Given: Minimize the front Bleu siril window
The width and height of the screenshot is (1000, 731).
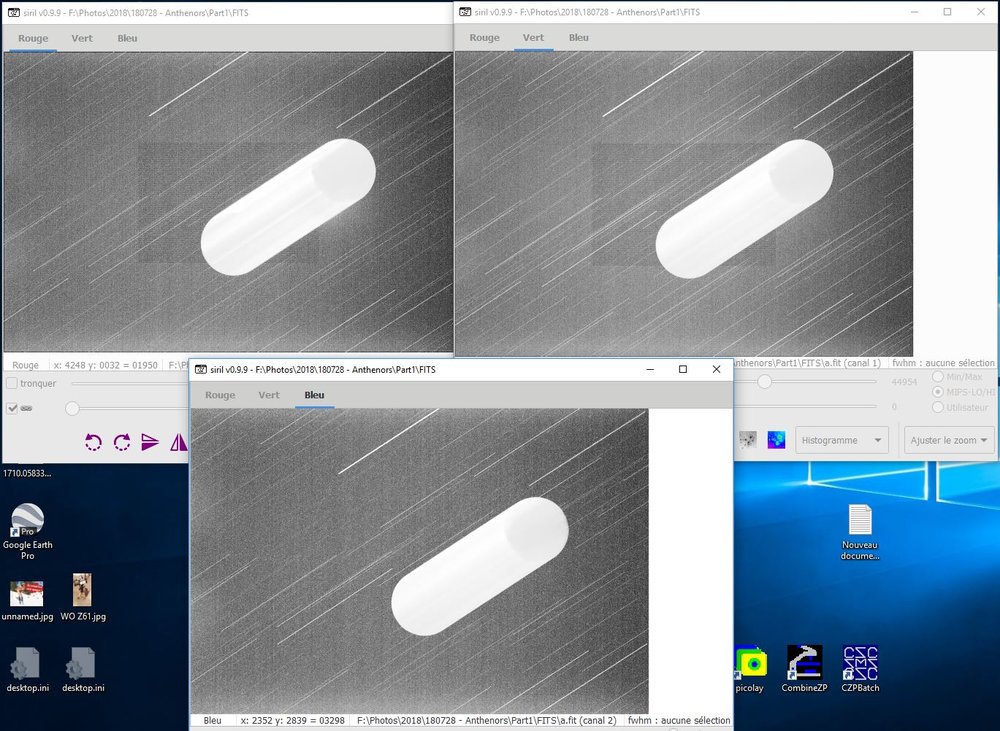Looking at the screenshot, I should point(650,369).
